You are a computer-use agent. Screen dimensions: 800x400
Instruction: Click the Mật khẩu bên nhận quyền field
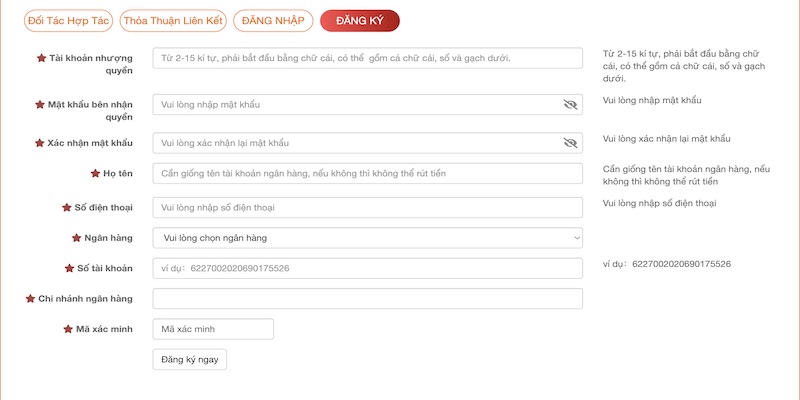coord(357,104)
